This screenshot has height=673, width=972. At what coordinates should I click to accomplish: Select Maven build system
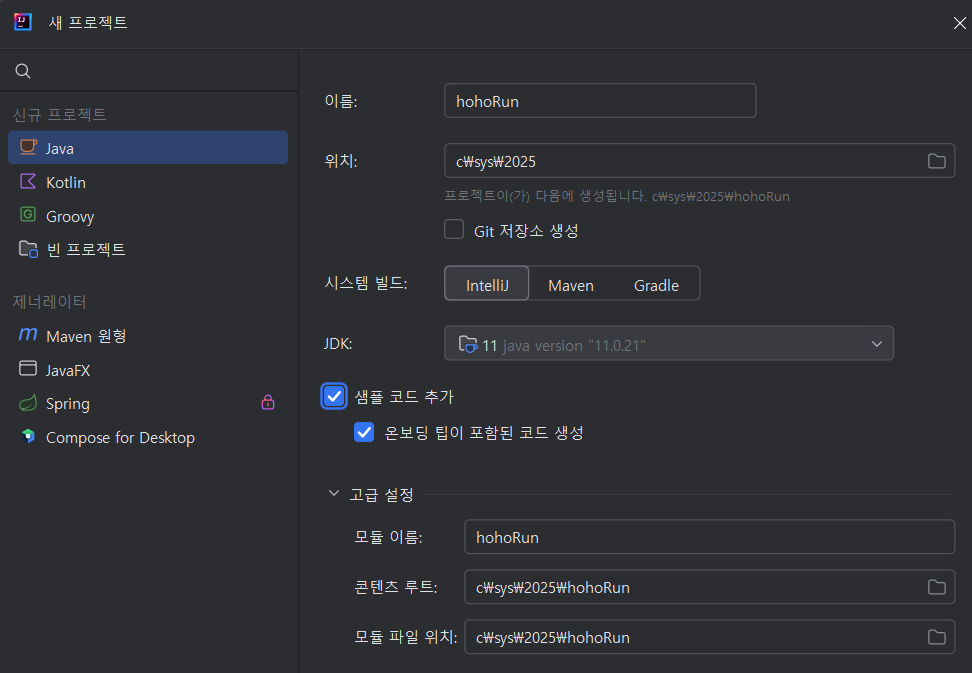click(x=571, y=285)
